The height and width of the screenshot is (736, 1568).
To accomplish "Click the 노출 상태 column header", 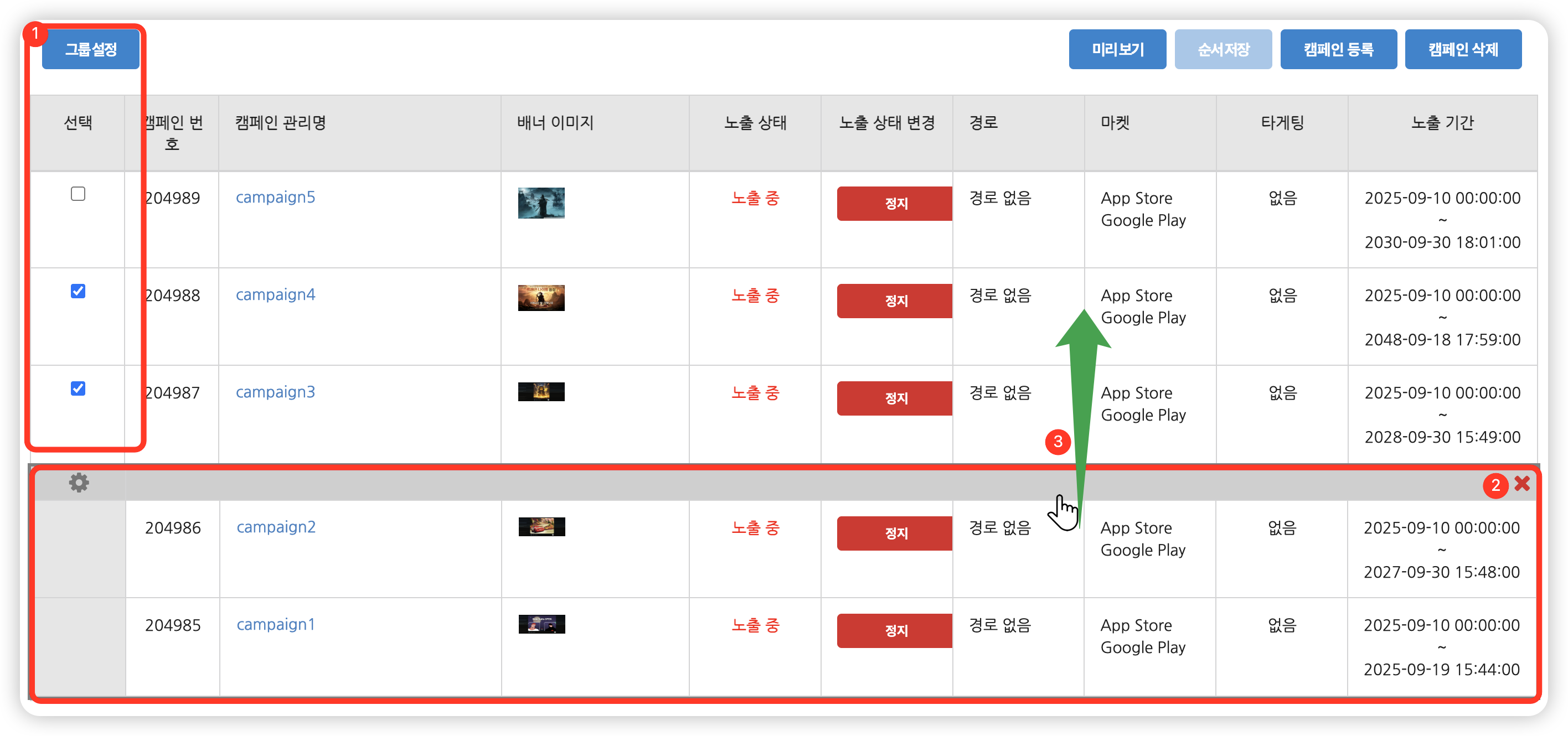I will [x=755, y=123].
